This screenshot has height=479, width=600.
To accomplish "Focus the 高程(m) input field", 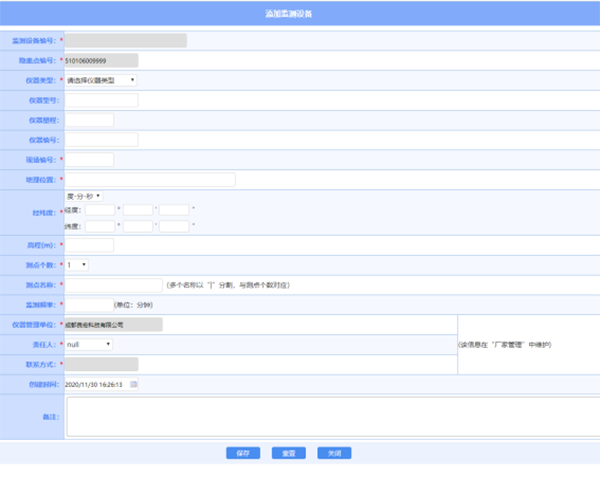I will point(89,245).
